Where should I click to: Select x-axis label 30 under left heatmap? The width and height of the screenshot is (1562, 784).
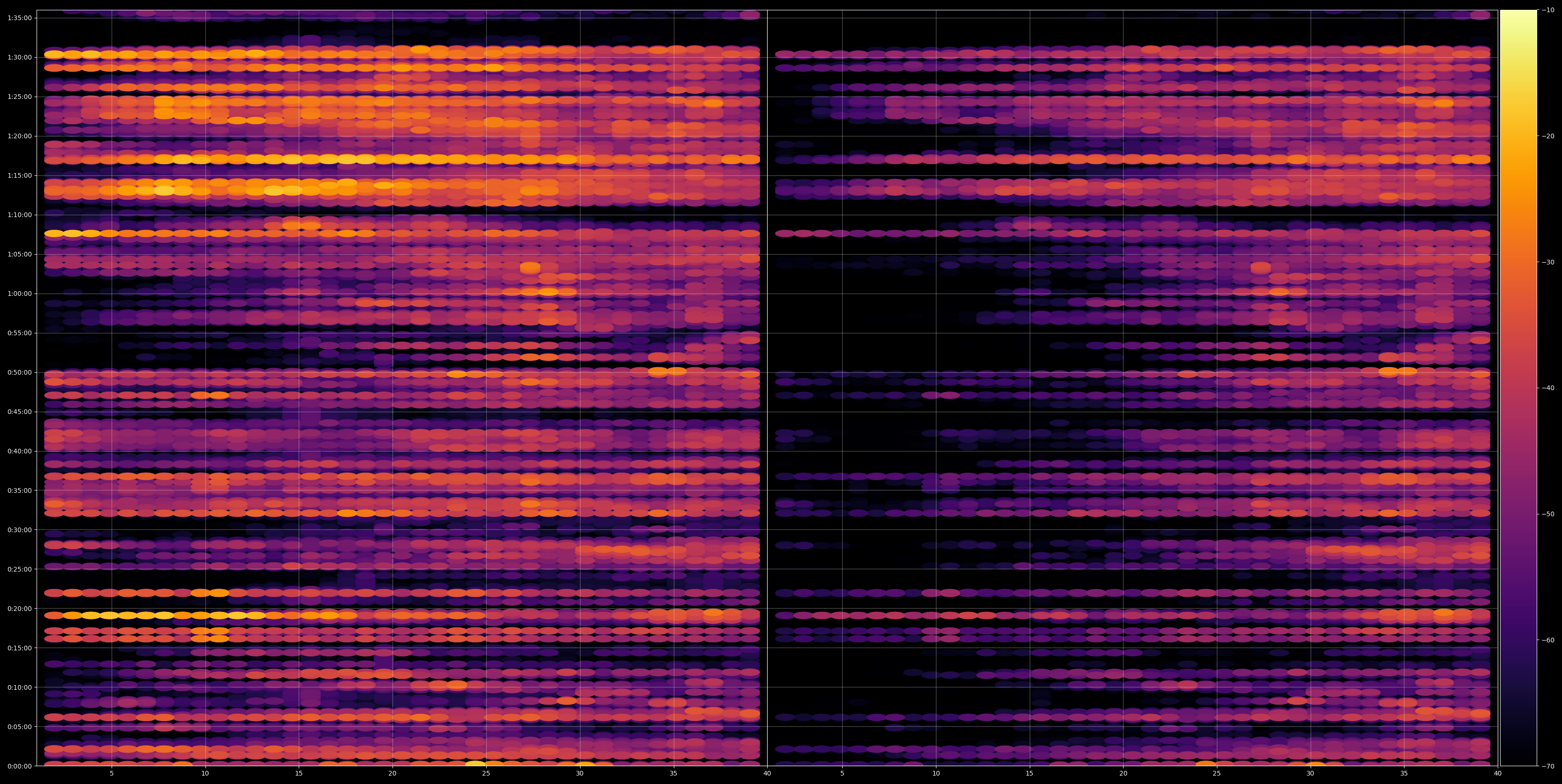point(580,774)
